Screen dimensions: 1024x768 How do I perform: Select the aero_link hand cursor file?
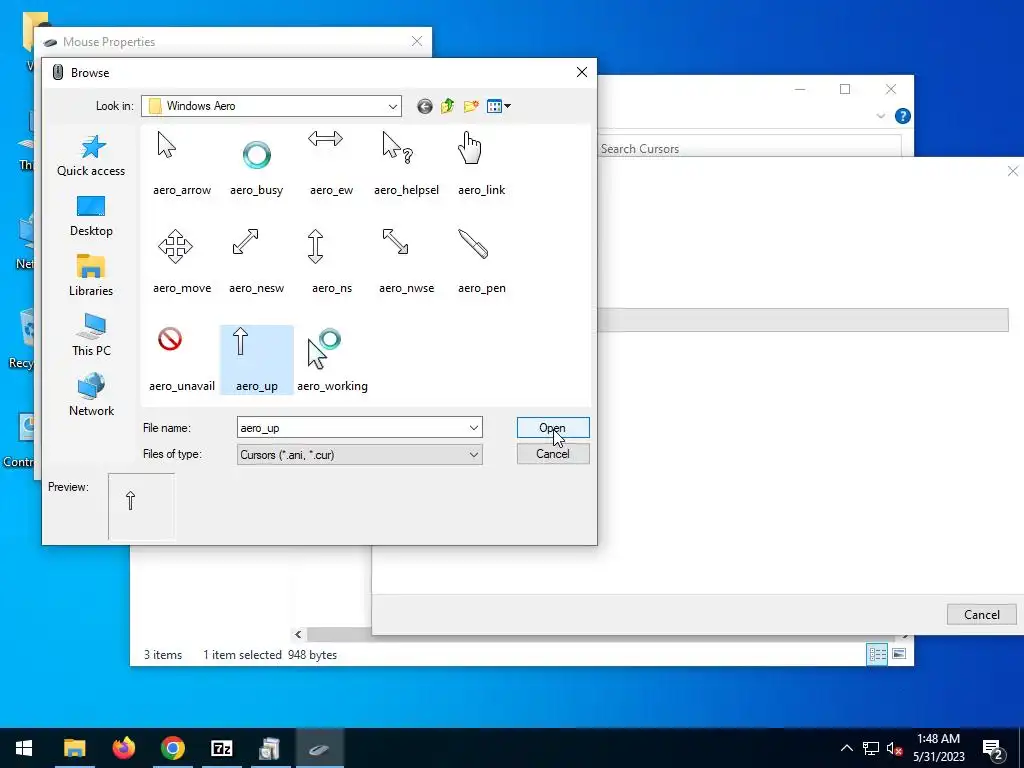pyautogui.click(x=481, y=163)
